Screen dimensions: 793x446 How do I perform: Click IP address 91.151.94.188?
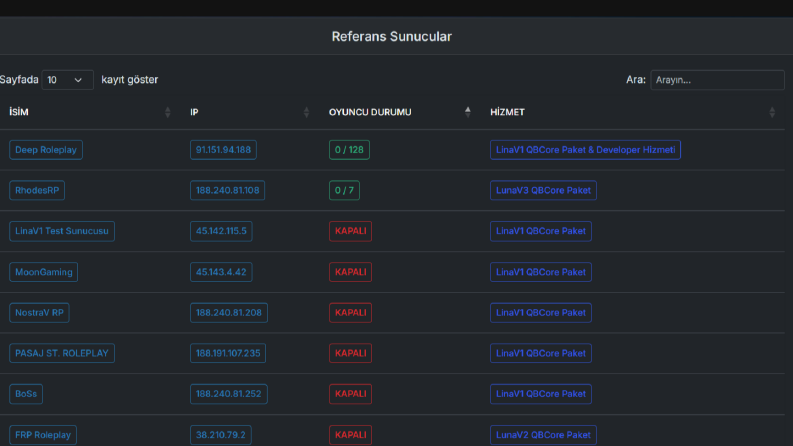coord(223,150)
